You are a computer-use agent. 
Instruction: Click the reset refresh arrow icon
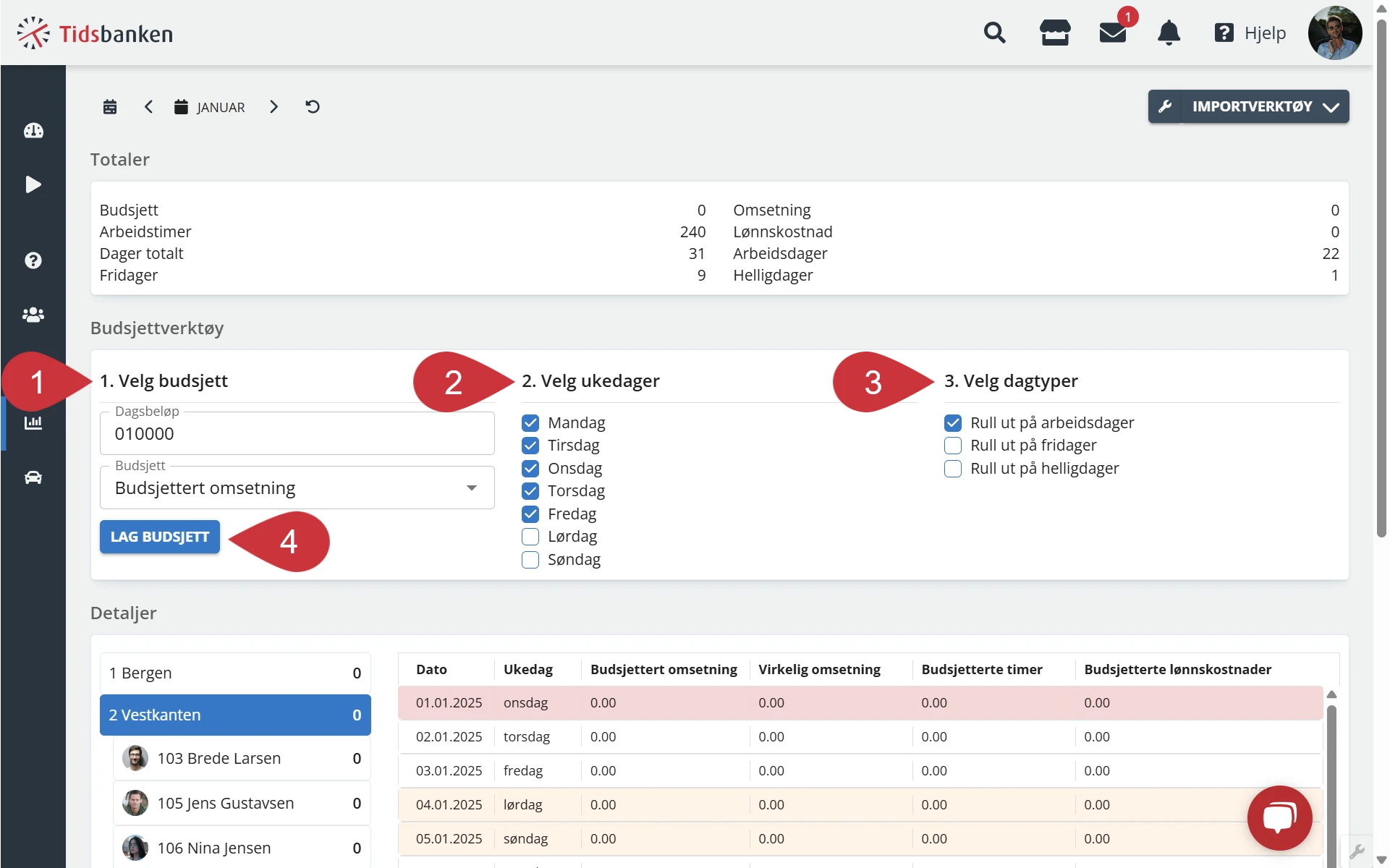tap(313, 107)
